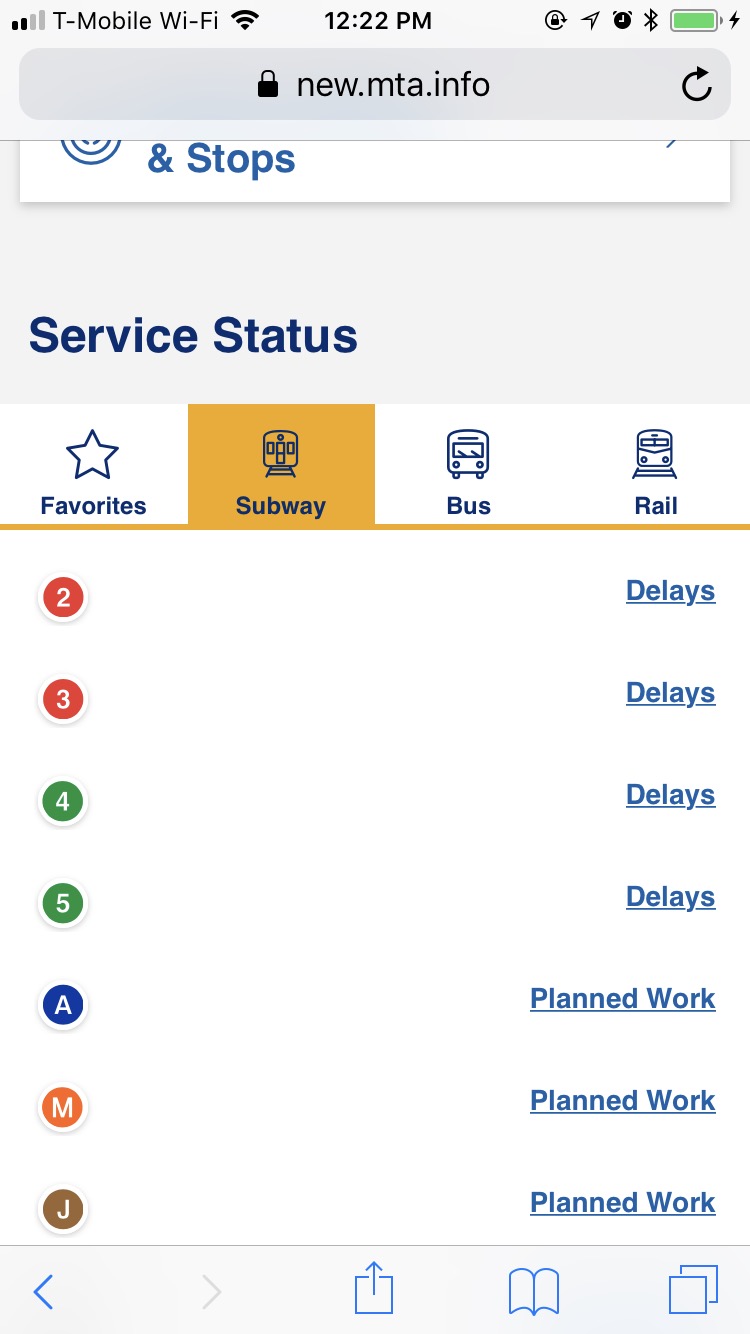Select the red 2 train bullet

63,598
